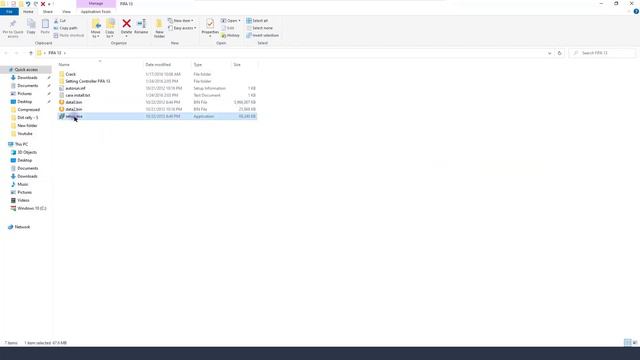The width and height of the screenshot is (640, 360).
Task: Click Network in navigation pane
Action: (22, 227)
